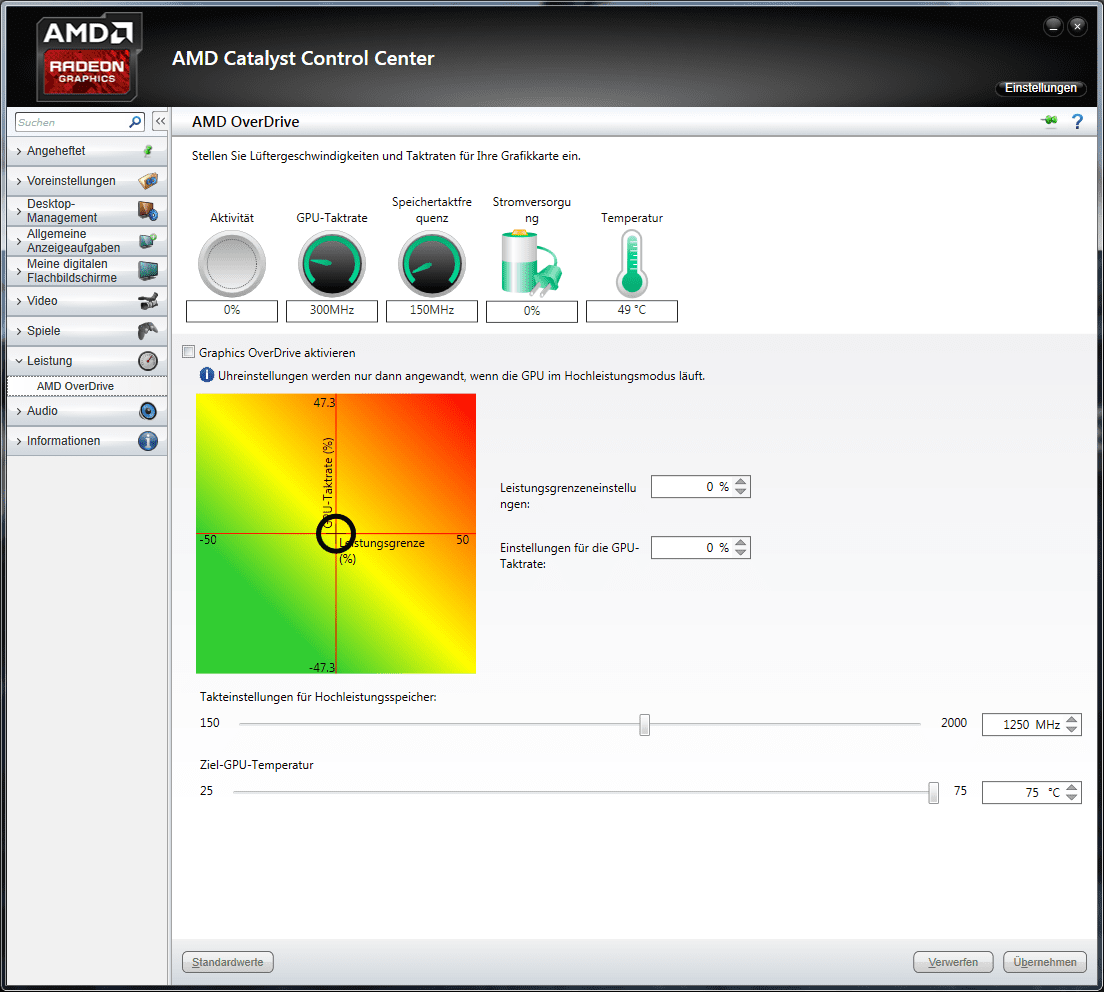This screenshot has width=1104, height=992.
Task: Decrease GPU-Taktrate setting with down arrow
Action: (x=741, y=553)
